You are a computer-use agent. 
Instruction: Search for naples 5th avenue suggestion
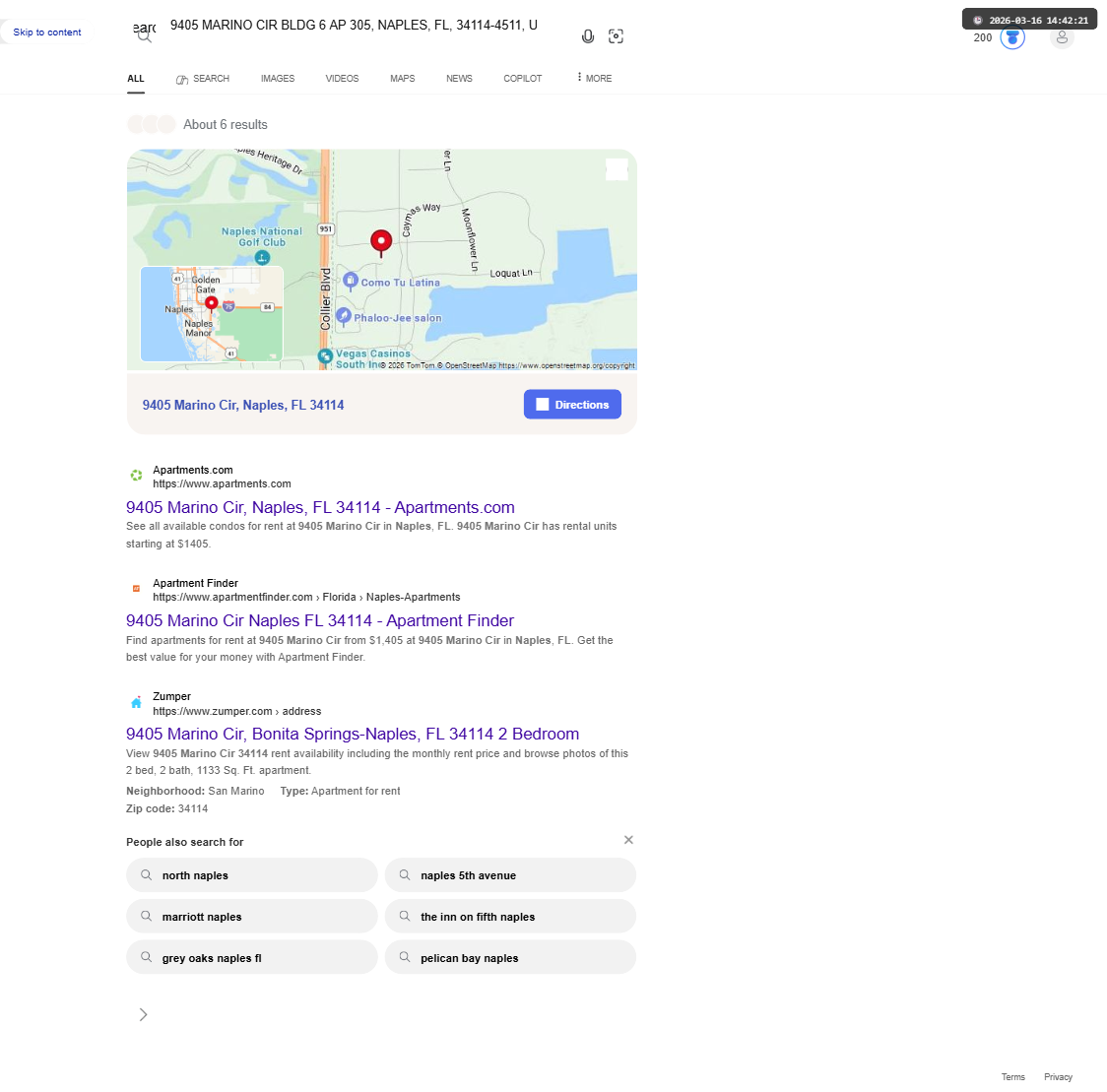[x=510, y=875]
